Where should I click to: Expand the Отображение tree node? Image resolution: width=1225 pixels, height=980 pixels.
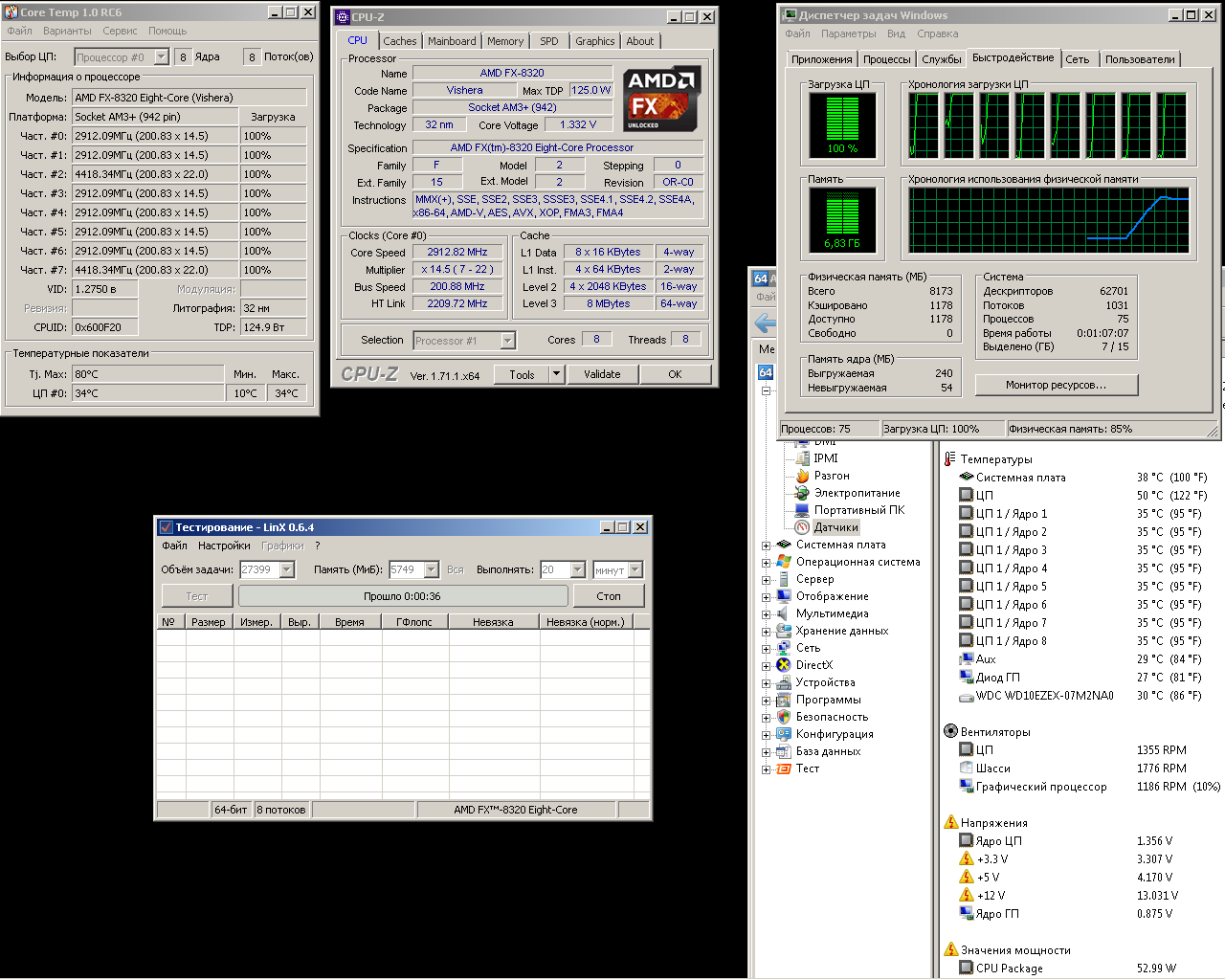766,597
